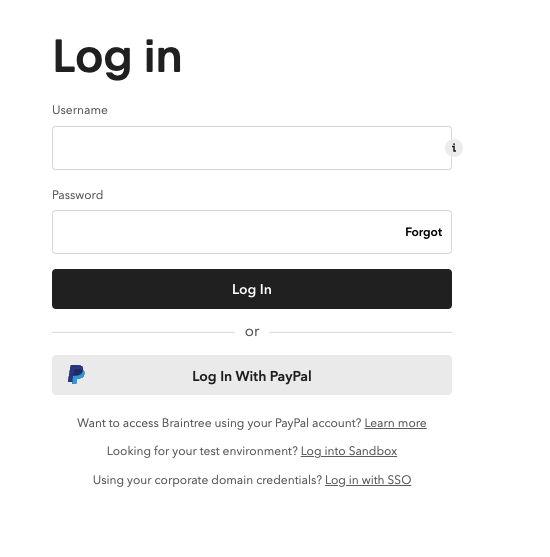Open the Learn more link
Screen dimensions: 550x557
pyautogui.click(x=395, y=423)
